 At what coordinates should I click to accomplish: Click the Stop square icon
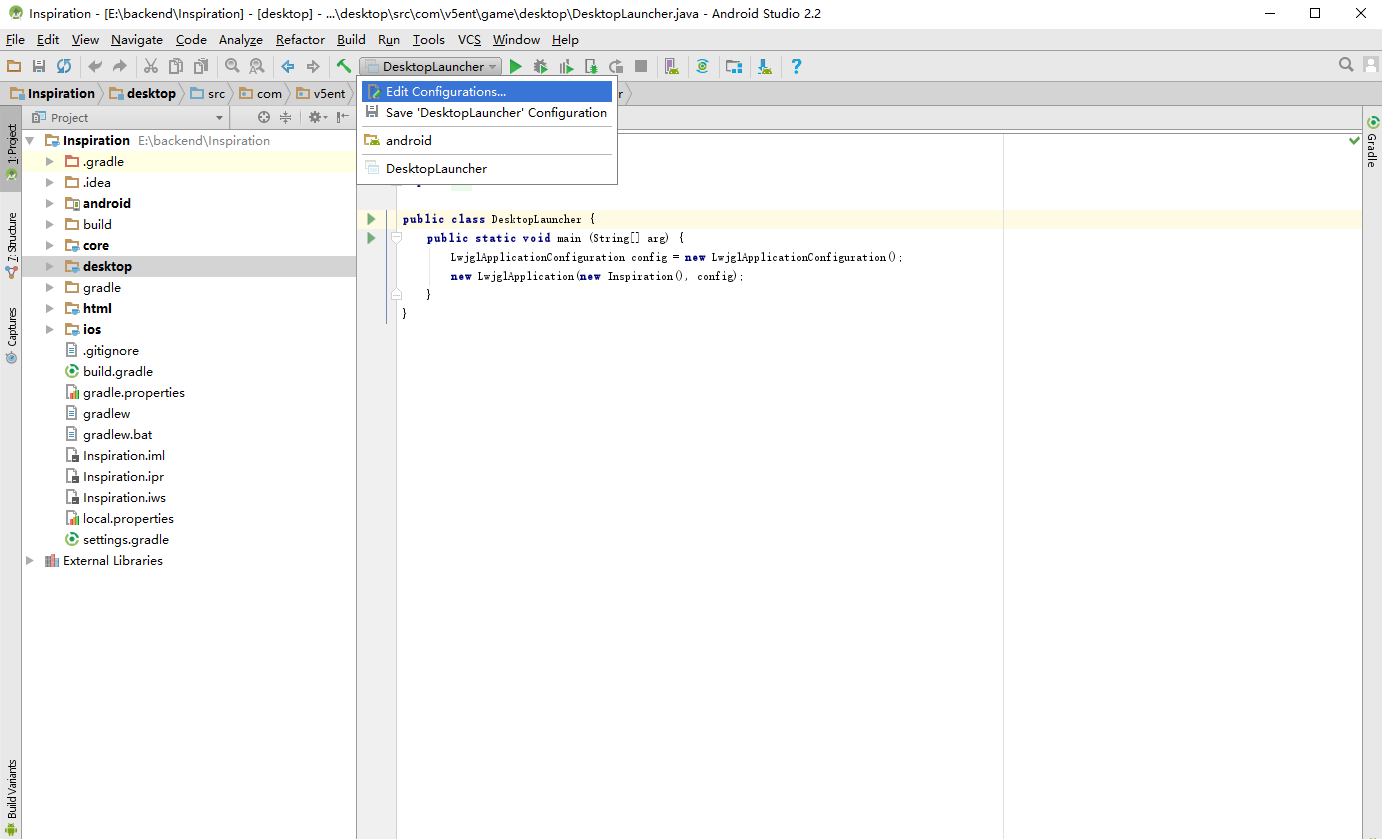641,66
